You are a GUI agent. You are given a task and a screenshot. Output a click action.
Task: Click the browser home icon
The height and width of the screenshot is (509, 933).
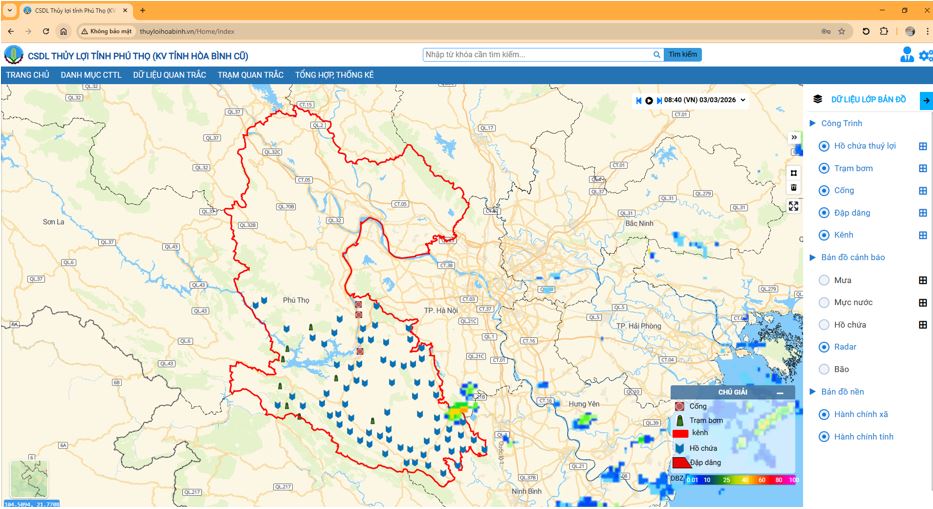pos(64,31)
